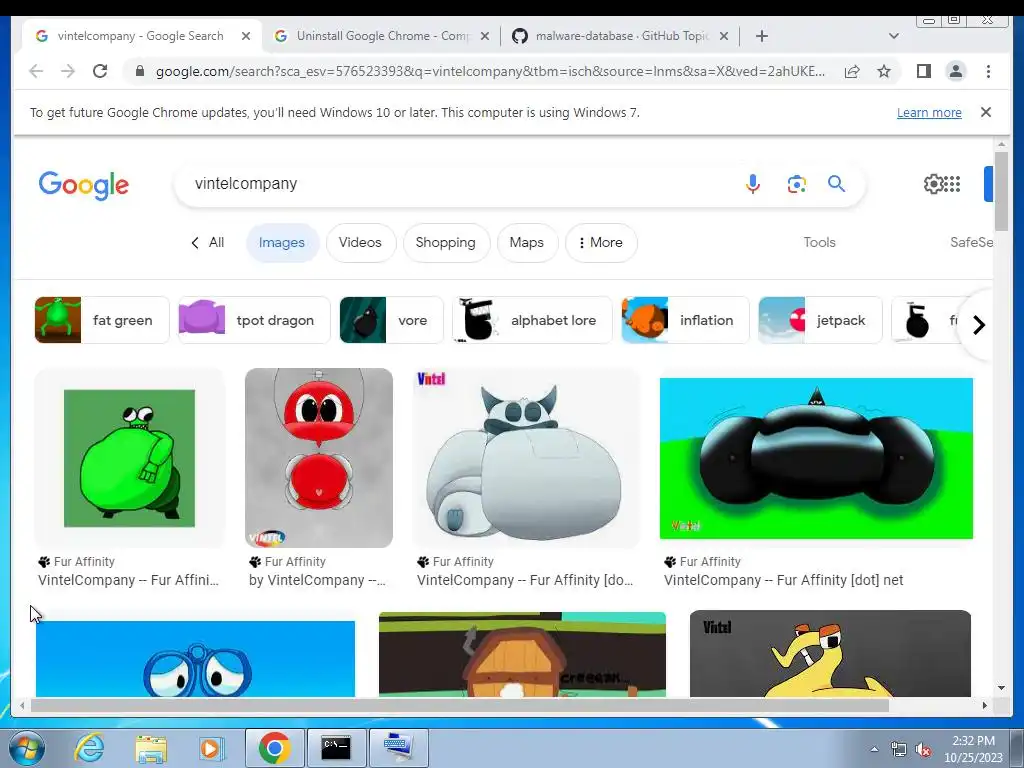This screenshot has height=768, width=1024.
Task: Open the gray horned creature image
Action: [526, 458]
